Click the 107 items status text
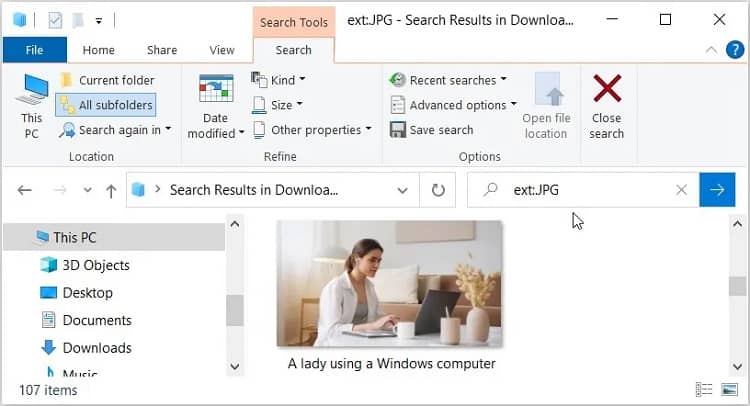Screen dimensions: 750x406 pos(48,390)
